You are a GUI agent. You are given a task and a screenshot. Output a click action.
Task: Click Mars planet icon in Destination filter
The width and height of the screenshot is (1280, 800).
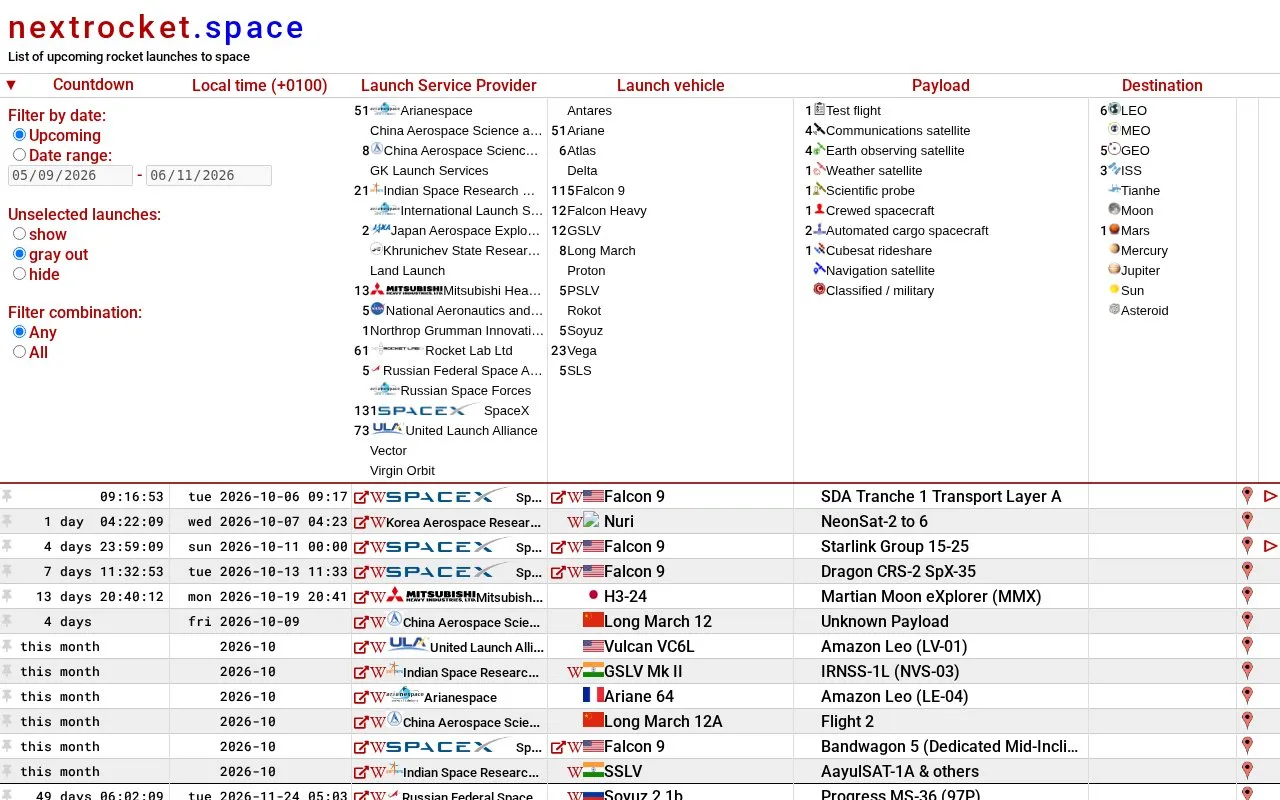[1114, 230]
